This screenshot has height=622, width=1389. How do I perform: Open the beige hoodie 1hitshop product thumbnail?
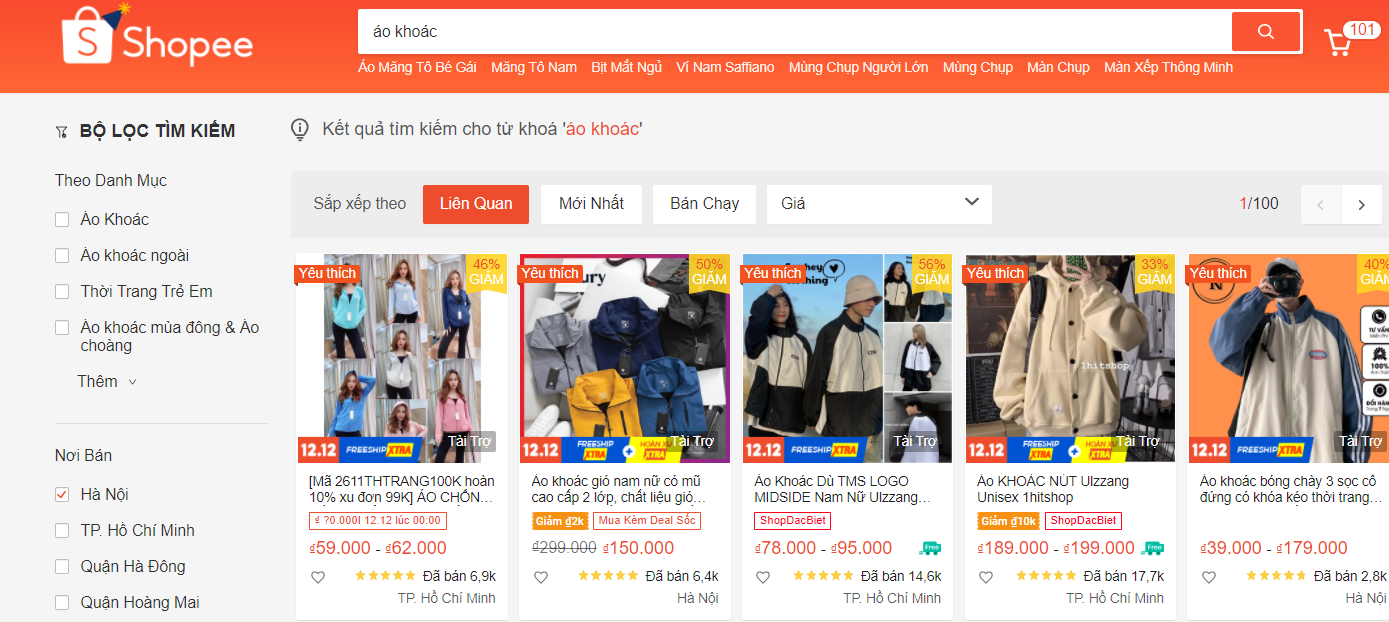click(x=1070, y=357)
